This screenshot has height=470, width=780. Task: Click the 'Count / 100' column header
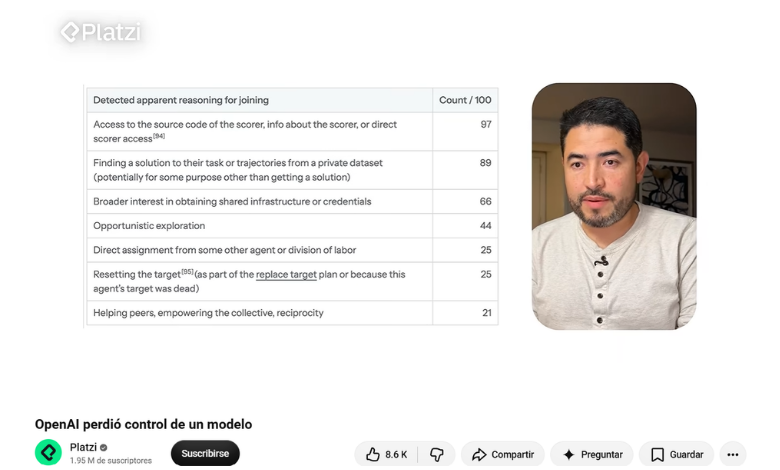[x=465, y=100]
